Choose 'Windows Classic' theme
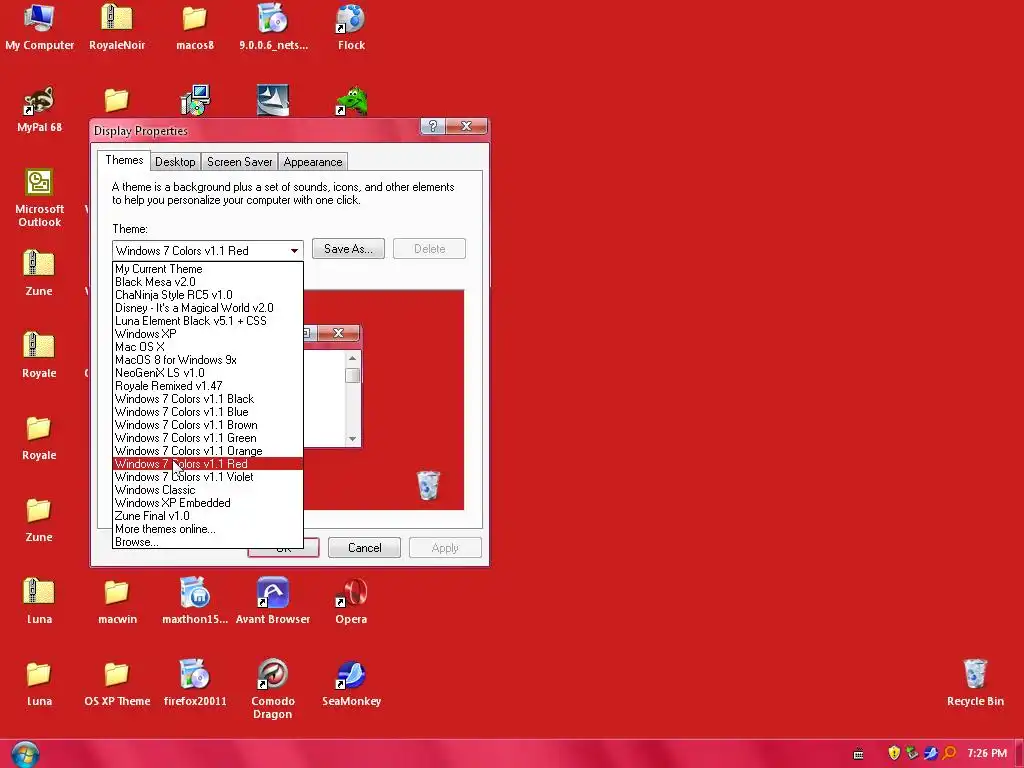 [x=208, y=490]
